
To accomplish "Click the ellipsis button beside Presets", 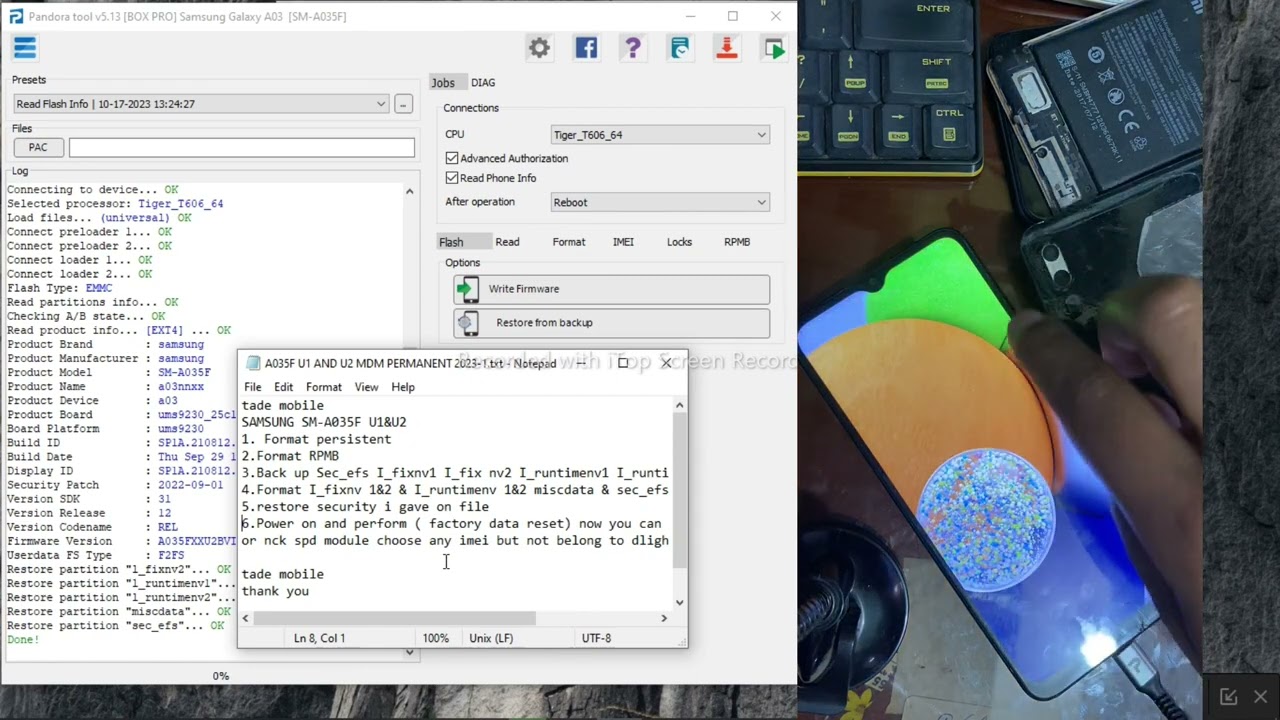I will pos(403,104).
